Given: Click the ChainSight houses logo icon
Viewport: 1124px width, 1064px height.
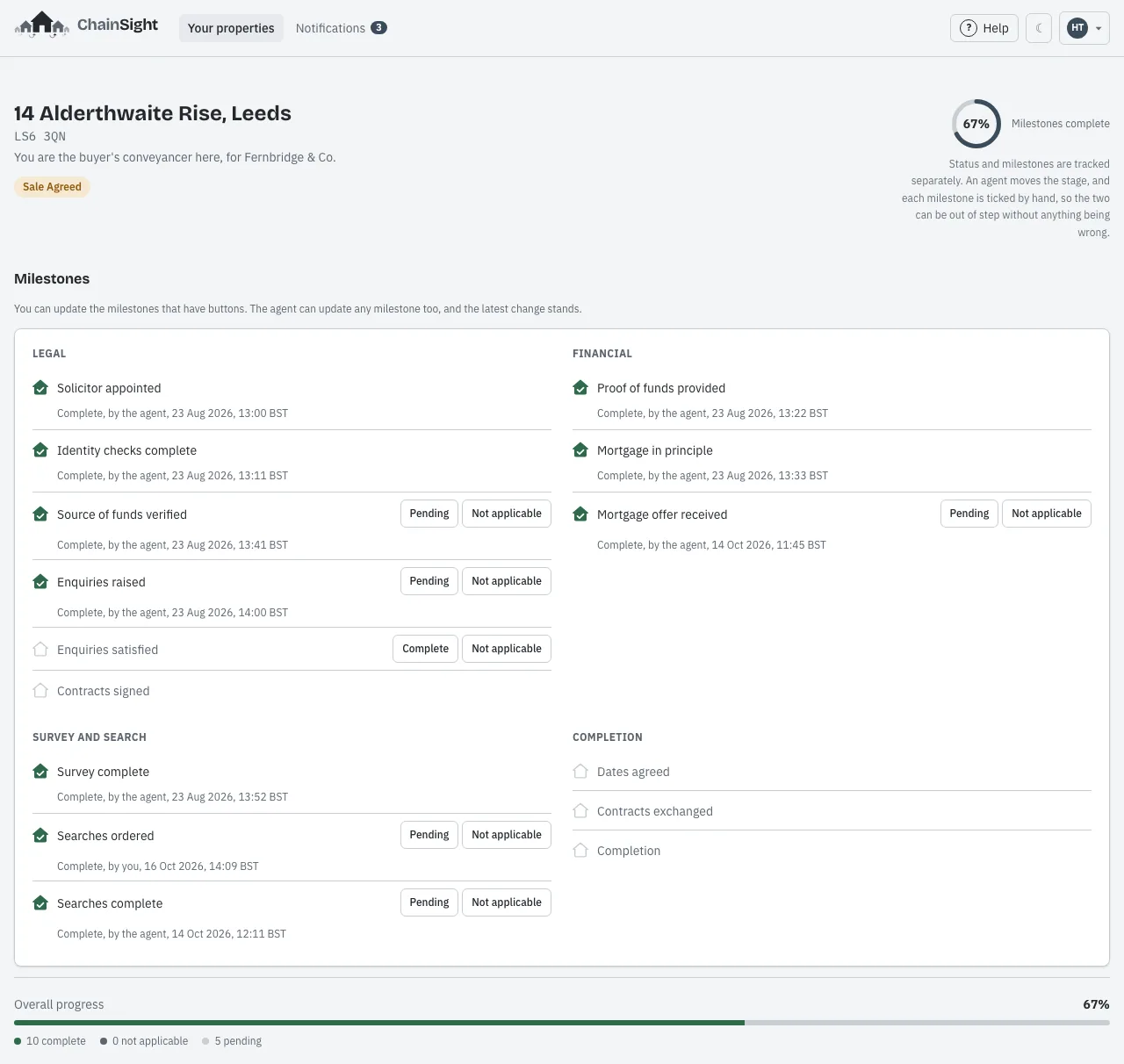Looking at the screenshot, I should [42, 25].
